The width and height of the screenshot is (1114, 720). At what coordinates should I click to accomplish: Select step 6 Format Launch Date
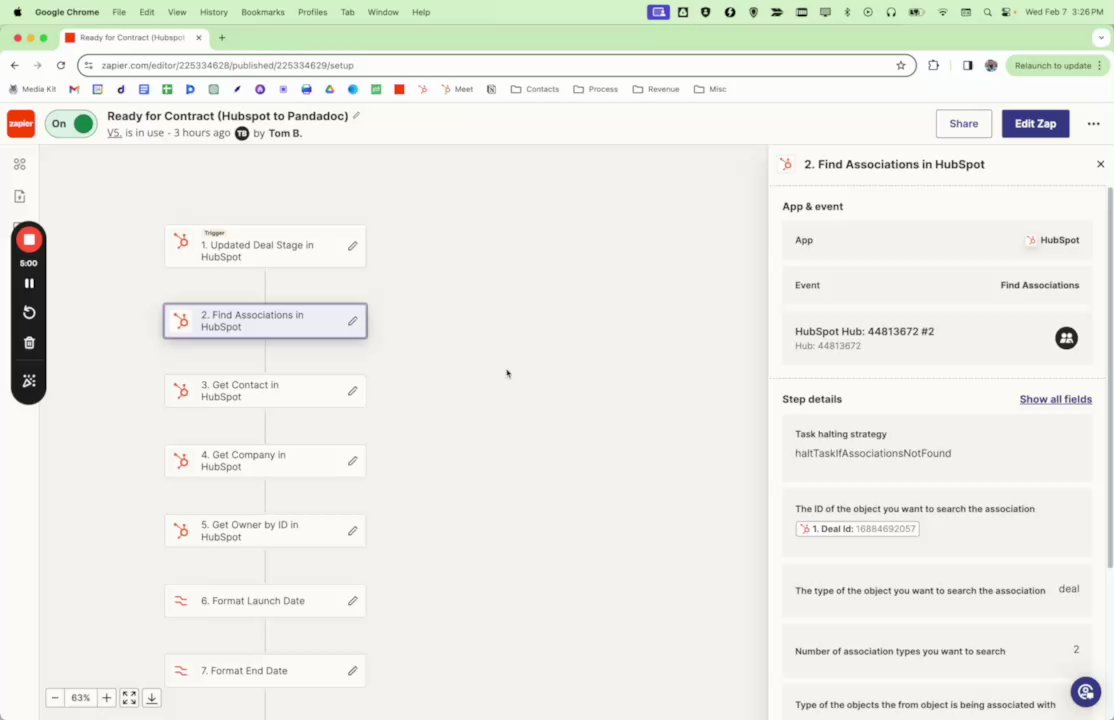point(265,601)
